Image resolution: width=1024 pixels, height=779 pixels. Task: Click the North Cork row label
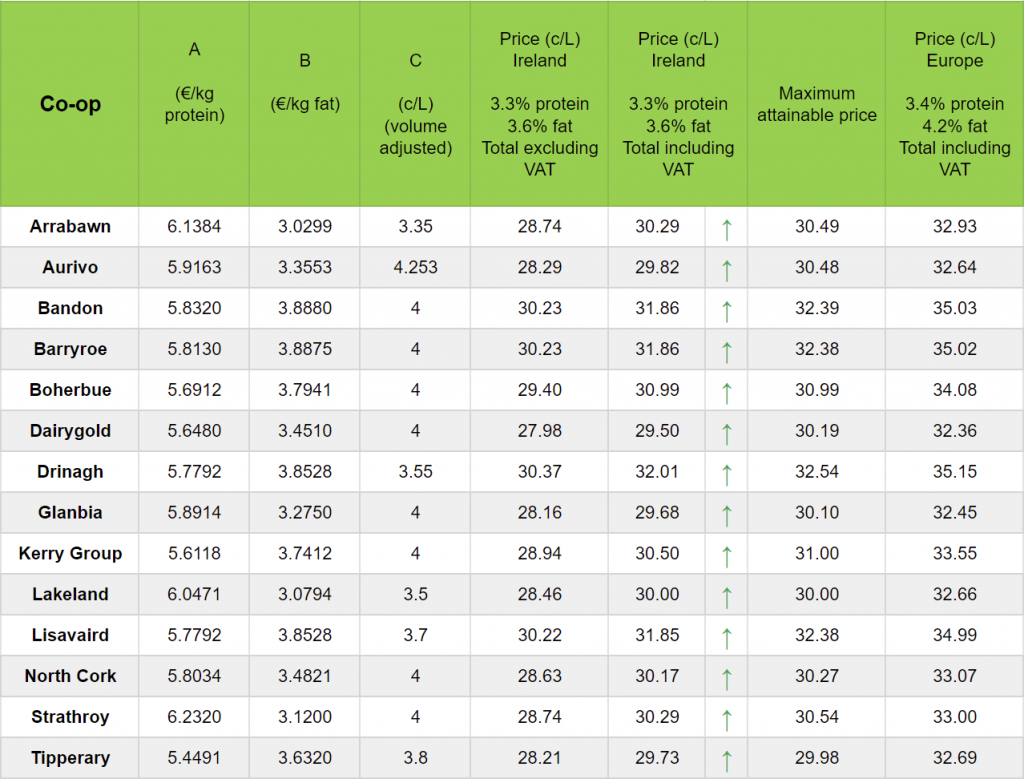(x=70, y=676)
